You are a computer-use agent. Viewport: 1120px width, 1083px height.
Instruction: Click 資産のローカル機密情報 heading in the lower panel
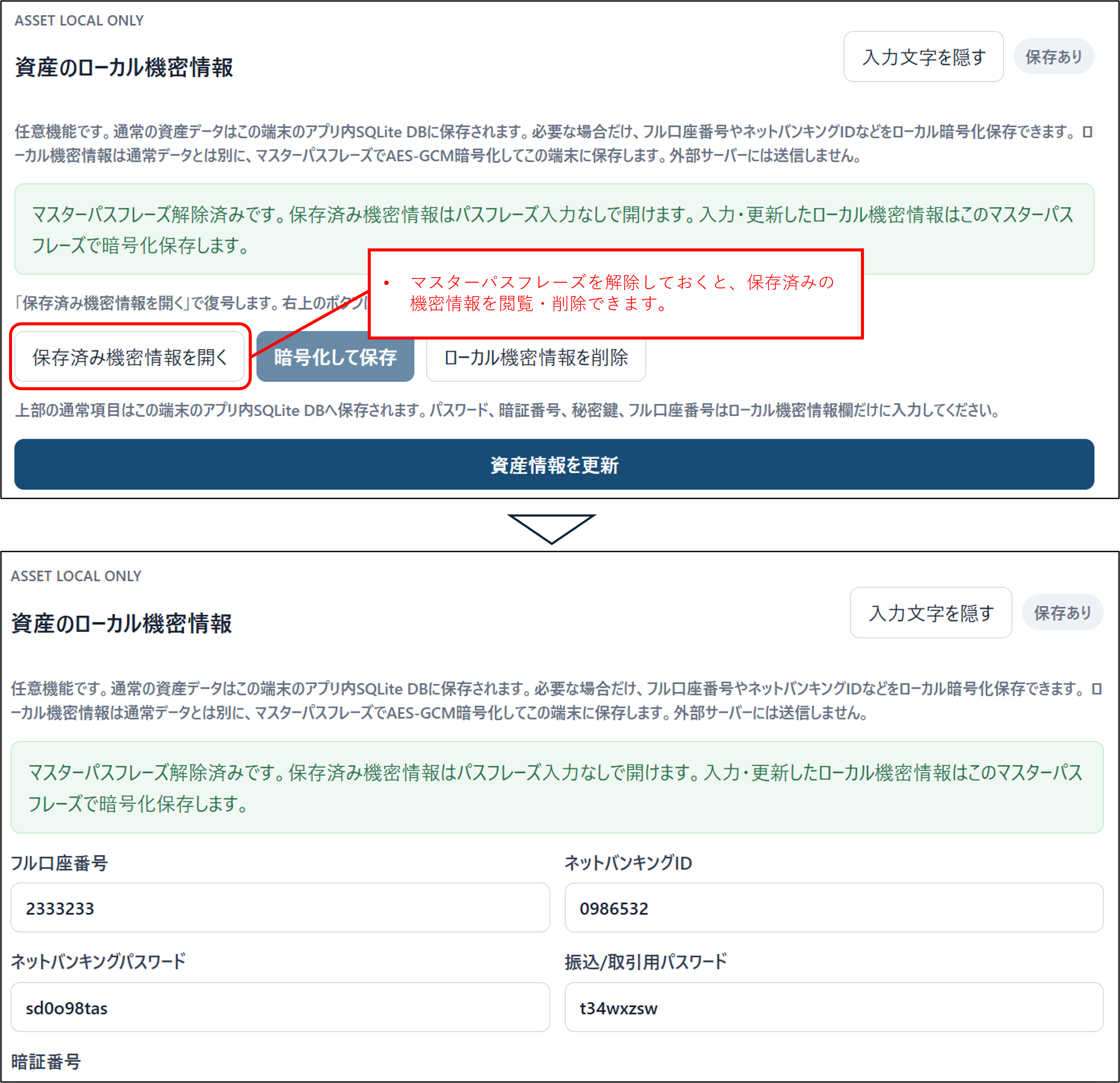pyautogui.click(x=121, y=623)
